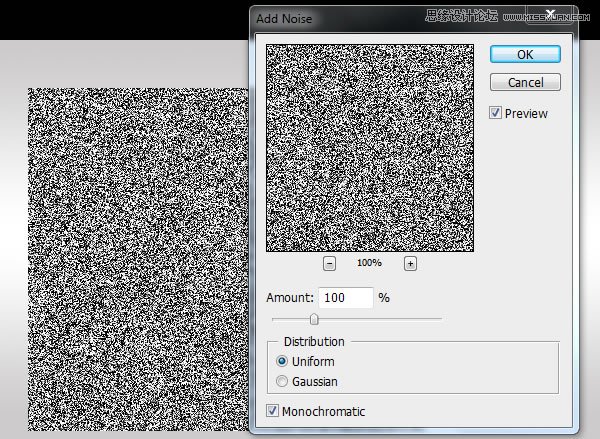Cancel the Add Noise filter

coord(525,82)
